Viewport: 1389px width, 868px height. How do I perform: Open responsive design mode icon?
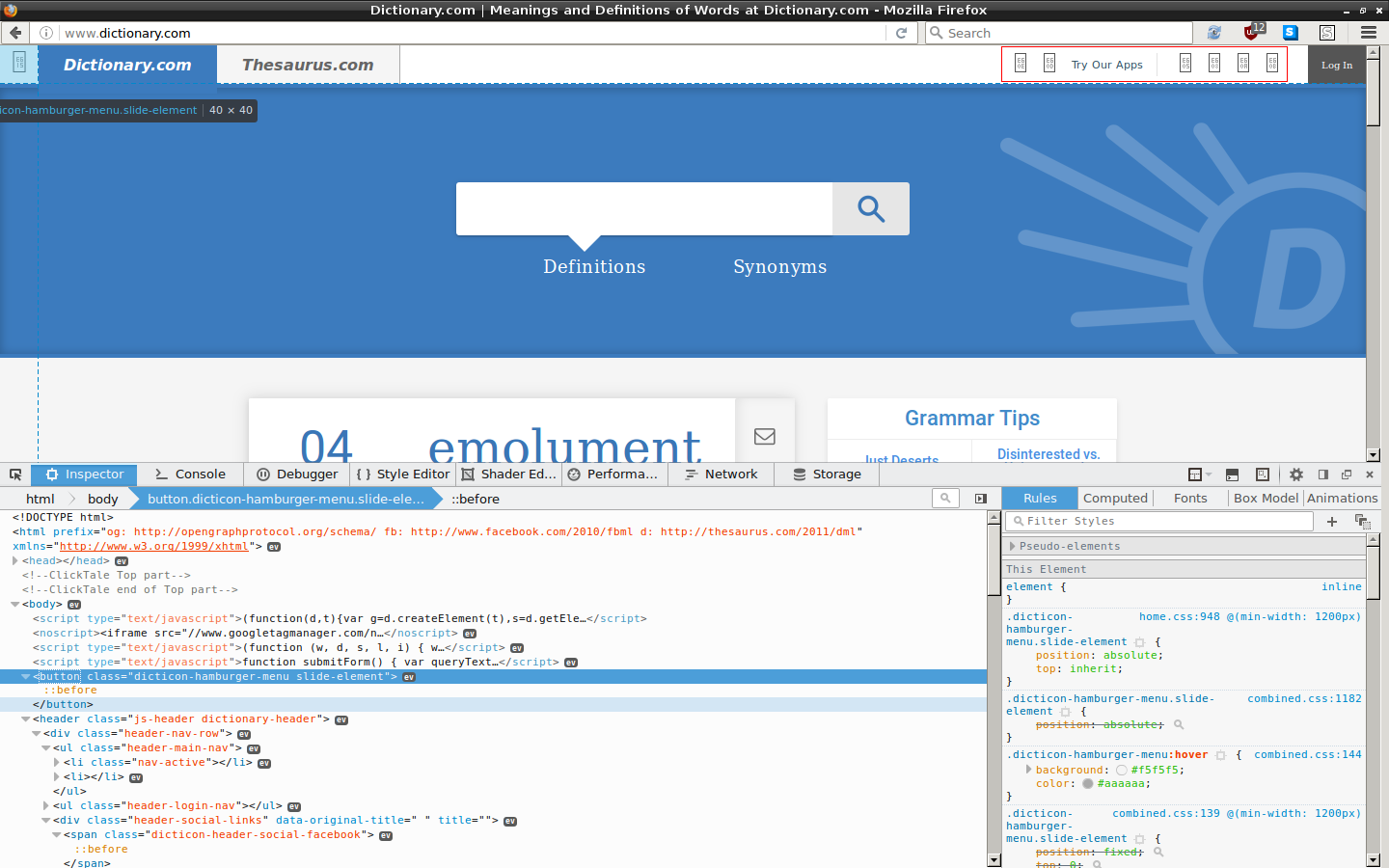point(1263,475)
